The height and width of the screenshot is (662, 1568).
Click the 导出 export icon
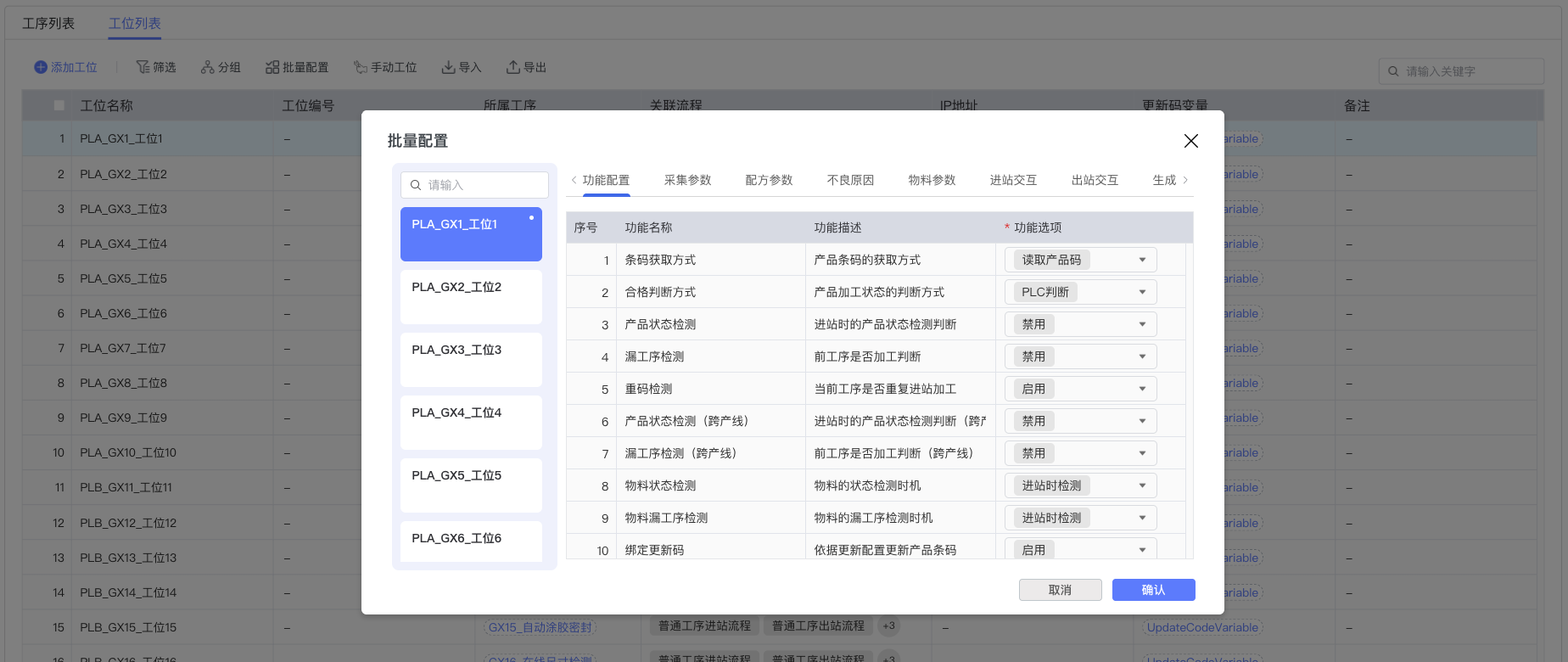coord(513,67)
